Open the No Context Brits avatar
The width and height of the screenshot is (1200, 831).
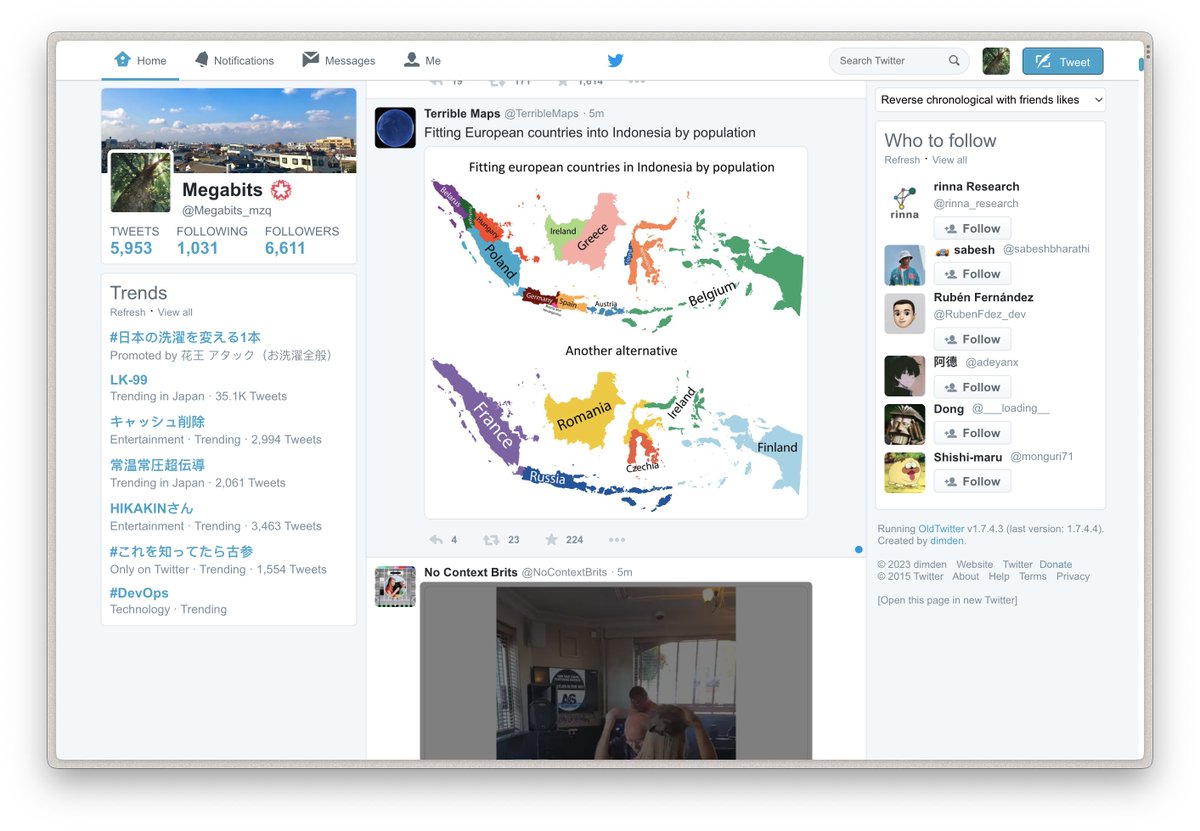pyautogui.click(x=395, y=587)
